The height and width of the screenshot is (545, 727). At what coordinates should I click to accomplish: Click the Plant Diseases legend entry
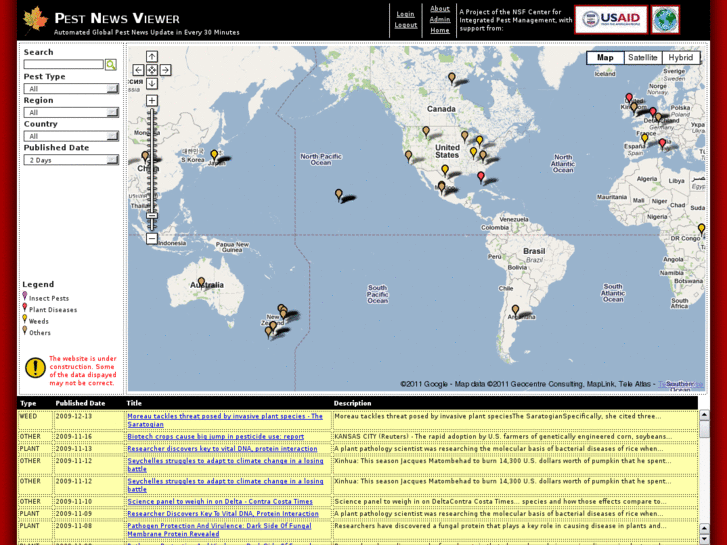tap(50, 309)
